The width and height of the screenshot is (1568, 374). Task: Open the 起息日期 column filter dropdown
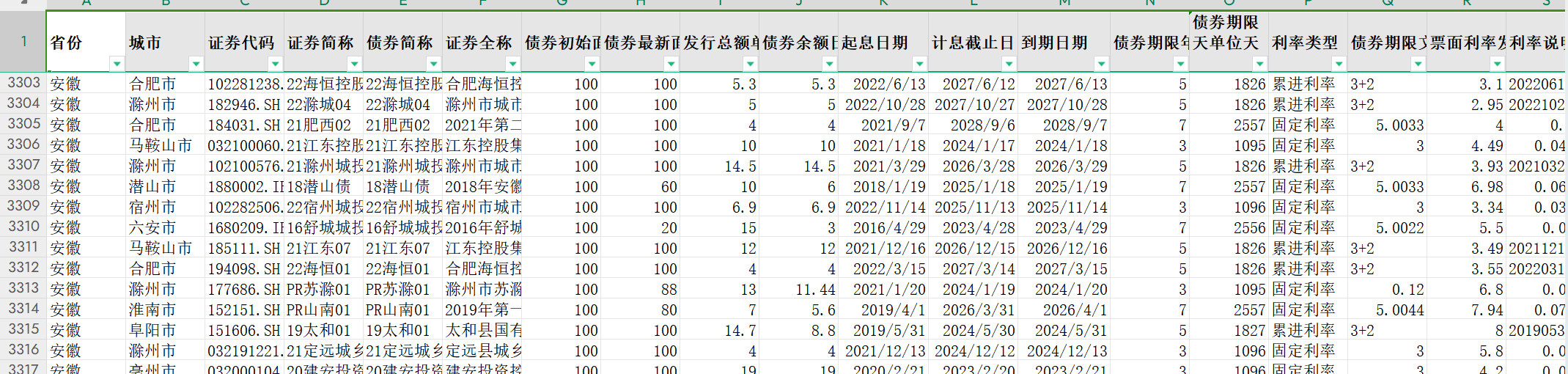tap(919, 64)
